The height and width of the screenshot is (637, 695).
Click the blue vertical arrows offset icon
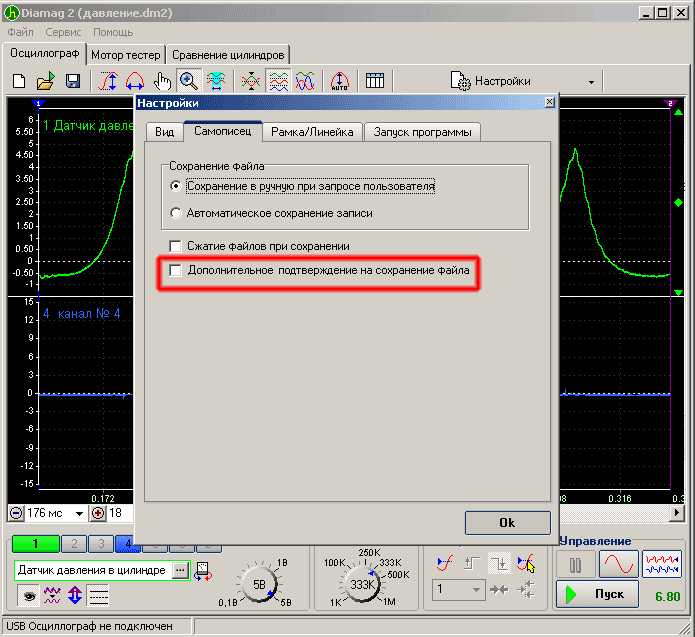pyautogui.click(x=75, y=595)
